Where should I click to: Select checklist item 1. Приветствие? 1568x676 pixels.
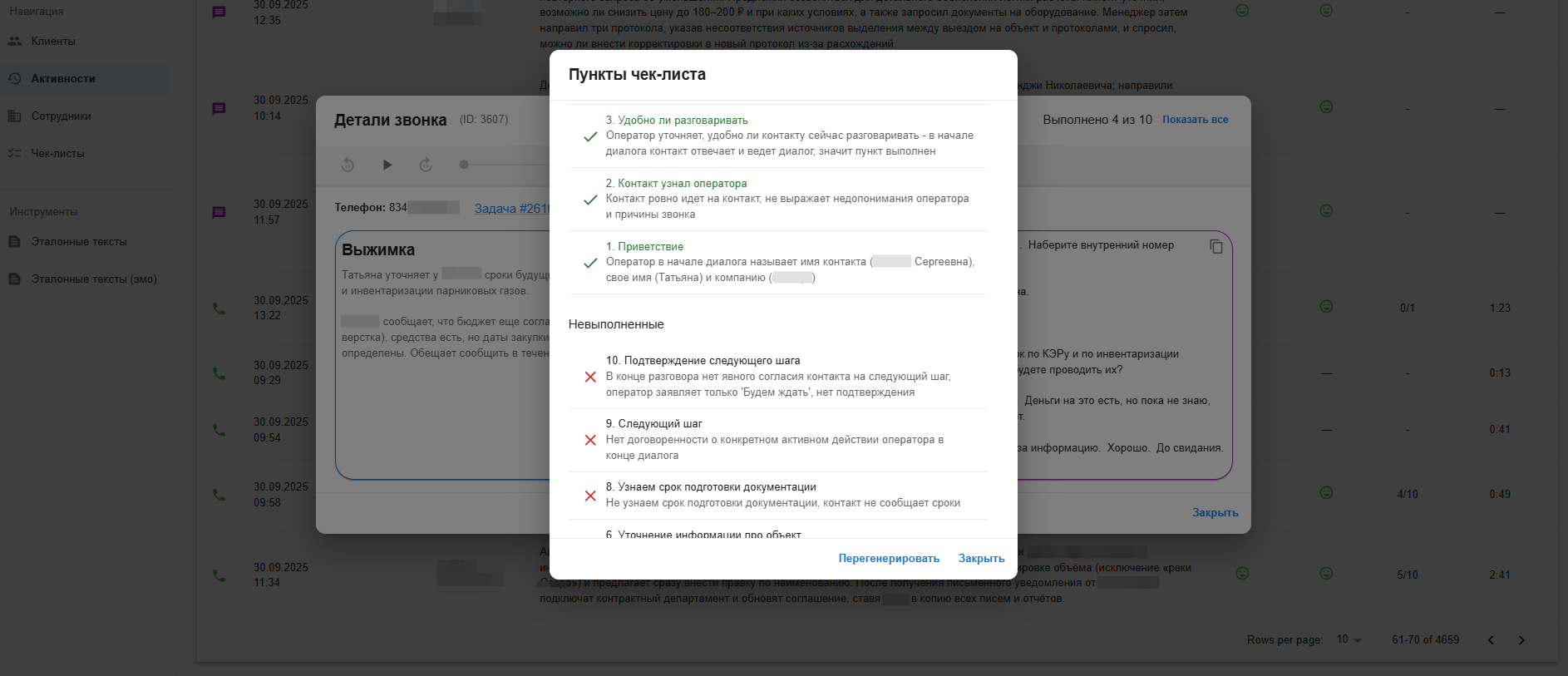(x=644, y=247)
